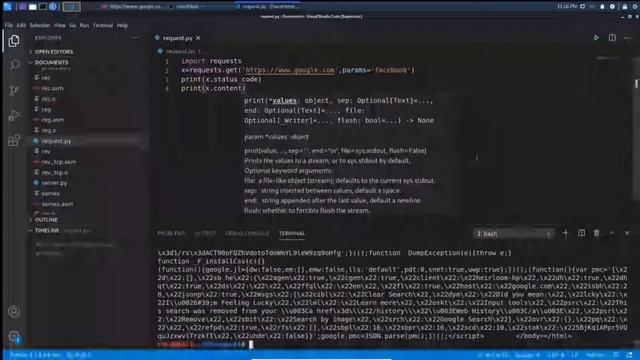
Task: Open file rec.o in the explorer
Action: pyautogui.click(x=48, y=99)
